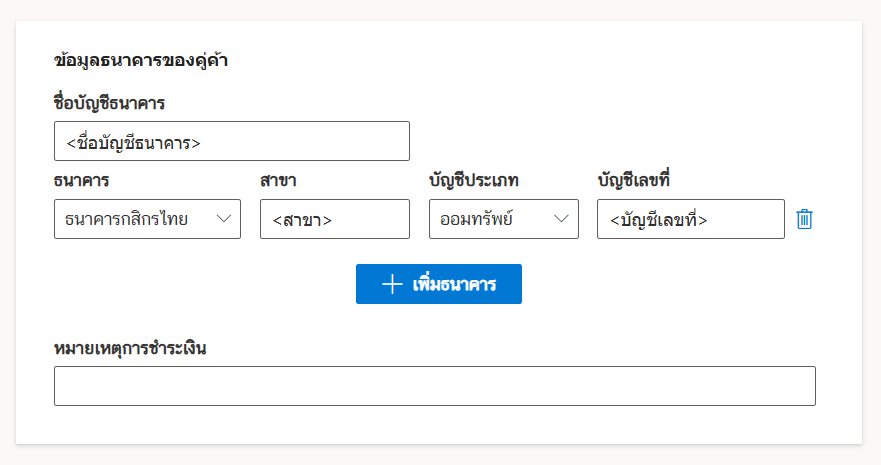
Task: Click the plus icon on เพิ่มธนาคาร button
Action: [392, 284]
